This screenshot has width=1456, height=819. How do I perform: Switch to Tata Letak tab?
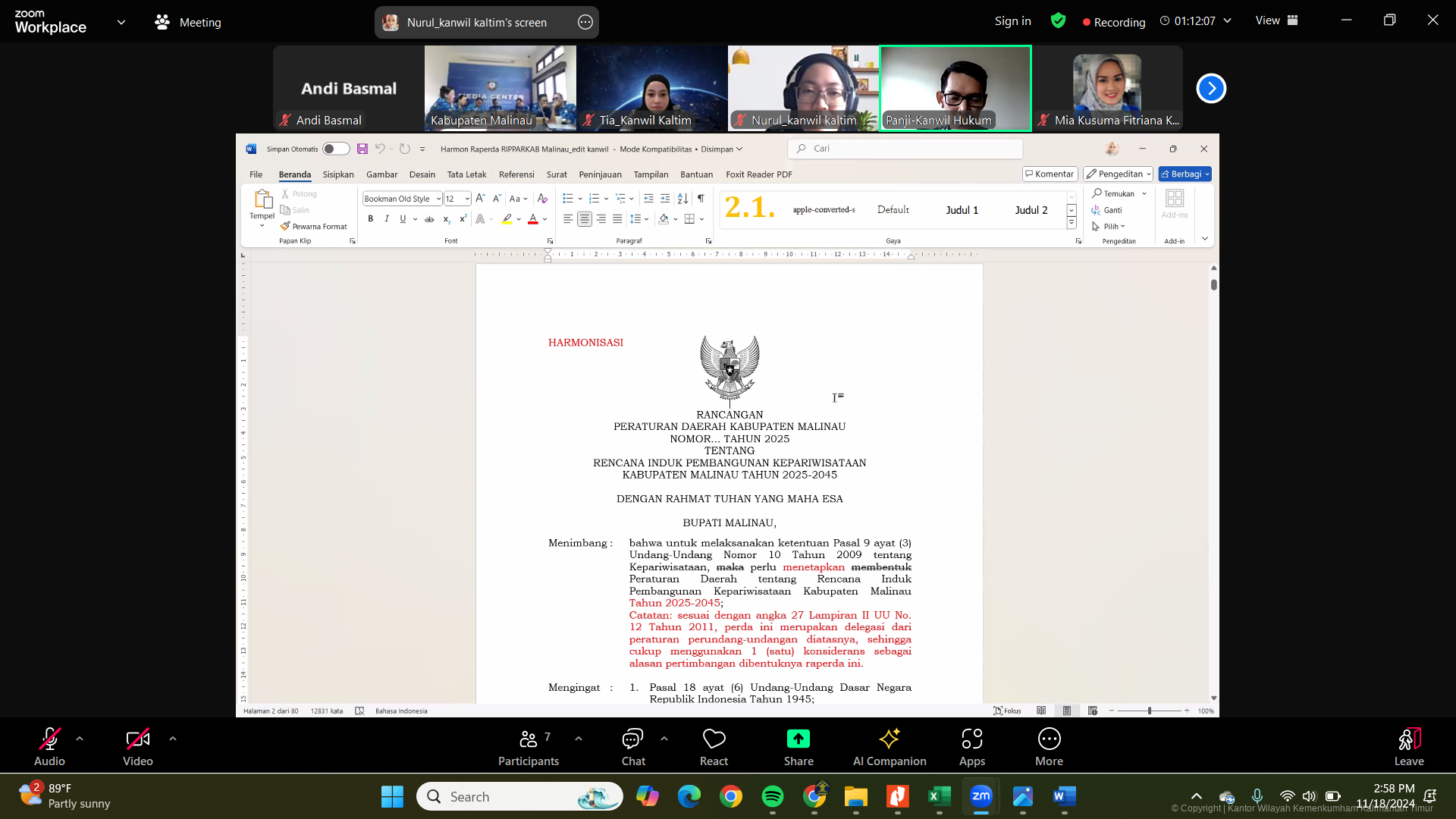466,174
